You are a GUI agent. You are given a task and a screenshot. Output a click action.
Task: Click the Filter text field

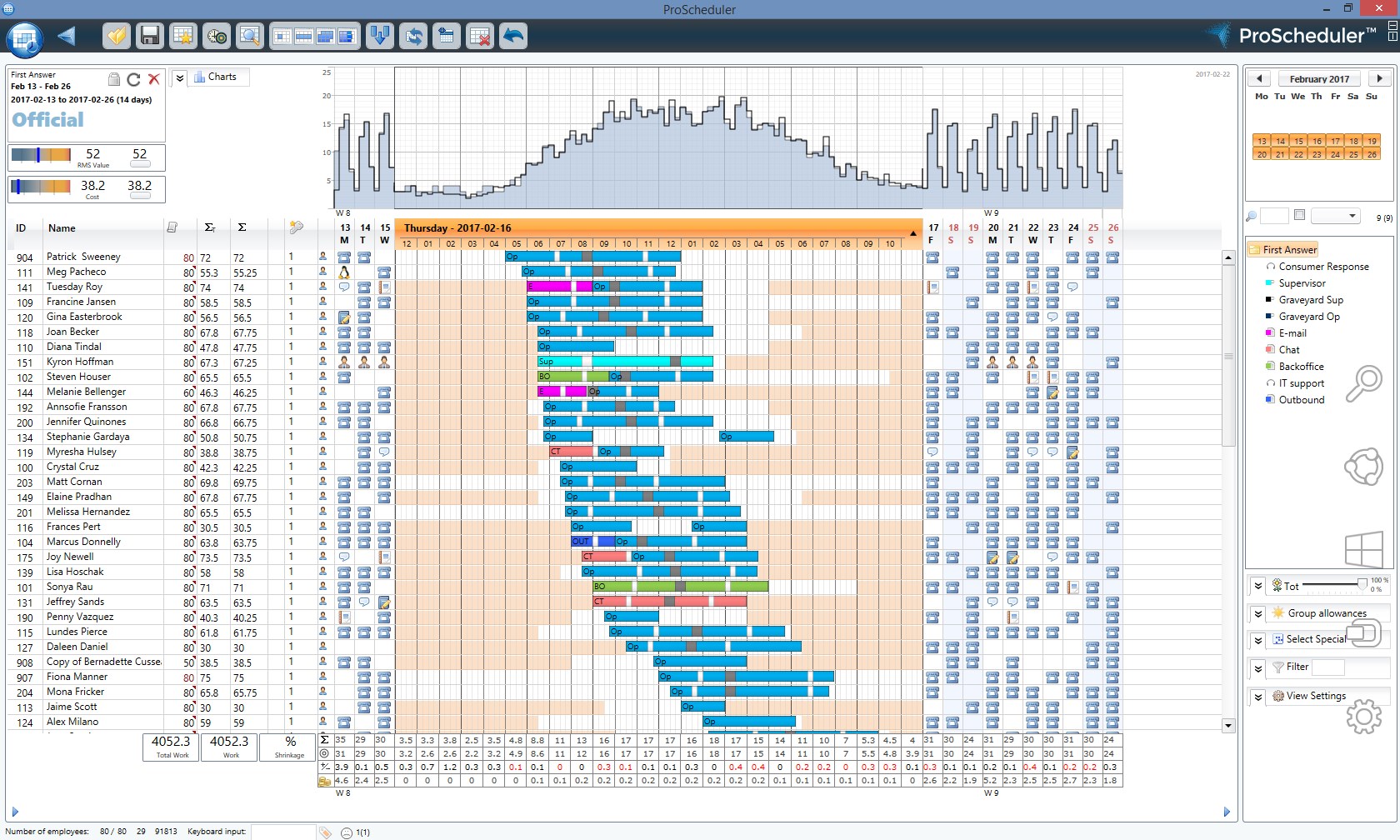click(x=1328, y=667)
